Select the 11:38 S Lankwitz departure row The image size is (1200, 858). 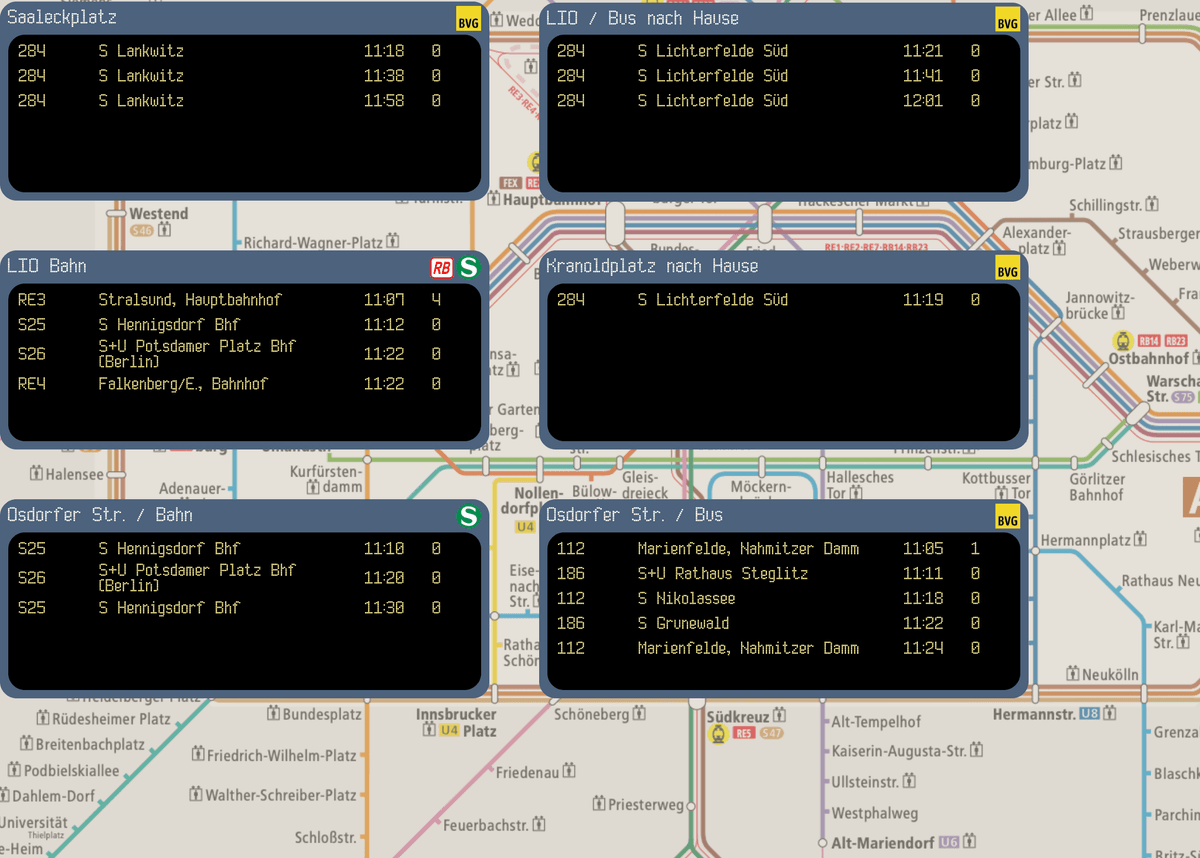tap(244, 76)
